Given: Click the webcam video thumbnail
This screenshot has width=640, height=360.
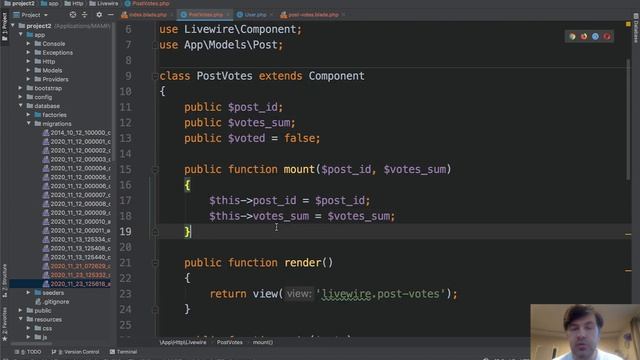Looking at the screenshot, I should (x=585, y=332).
